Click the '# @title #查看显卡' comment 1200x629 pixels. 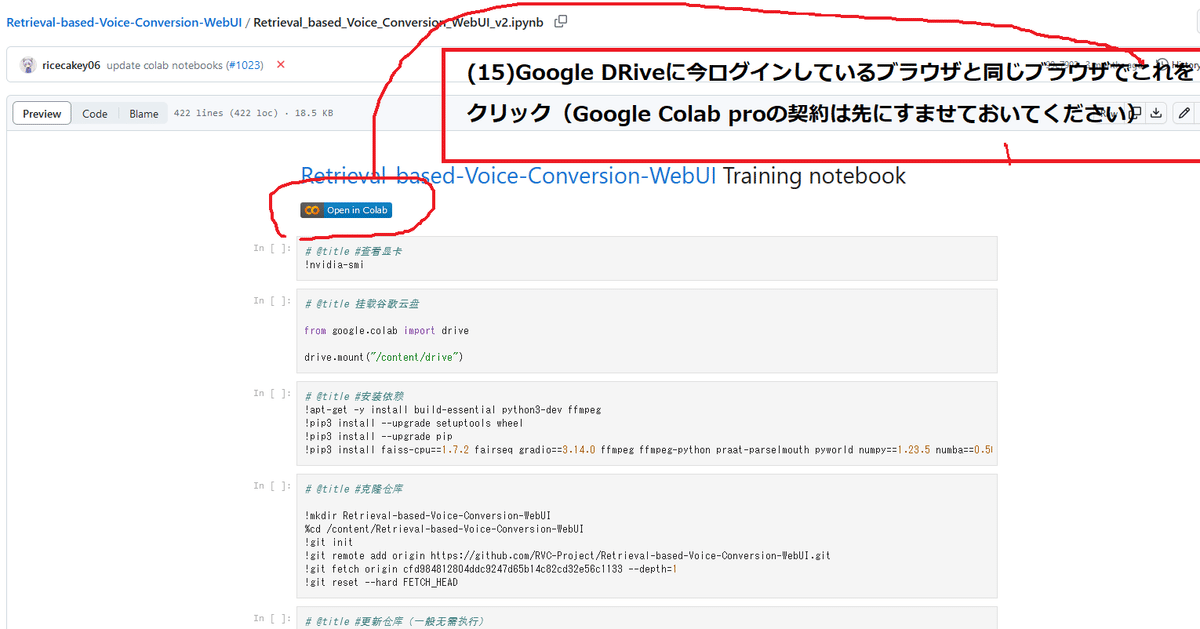pyautogui.click(x=353, y=252)
